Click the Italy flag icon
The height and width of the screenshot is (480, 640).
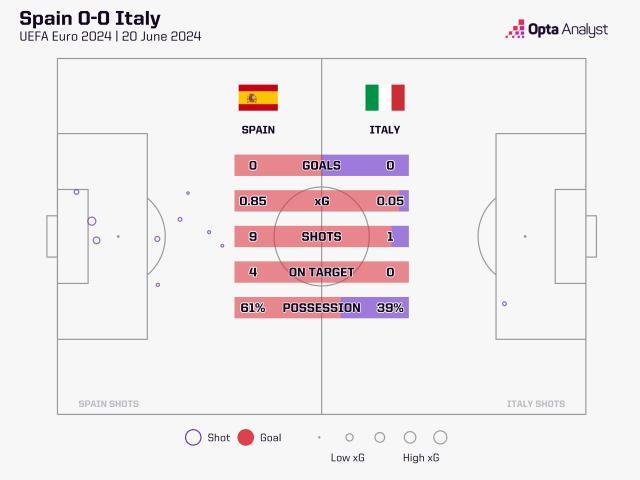tap(384, 97)
